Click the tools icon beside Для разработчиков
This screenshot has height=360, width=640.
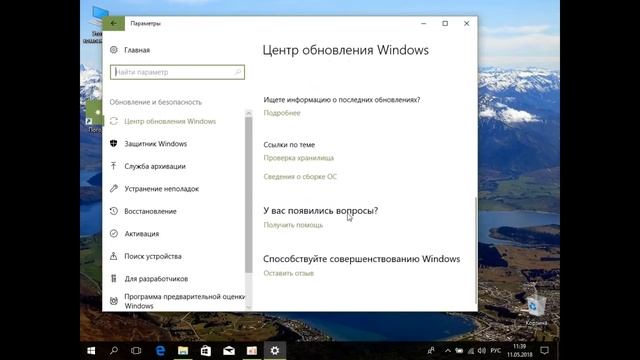click(113, 279)
